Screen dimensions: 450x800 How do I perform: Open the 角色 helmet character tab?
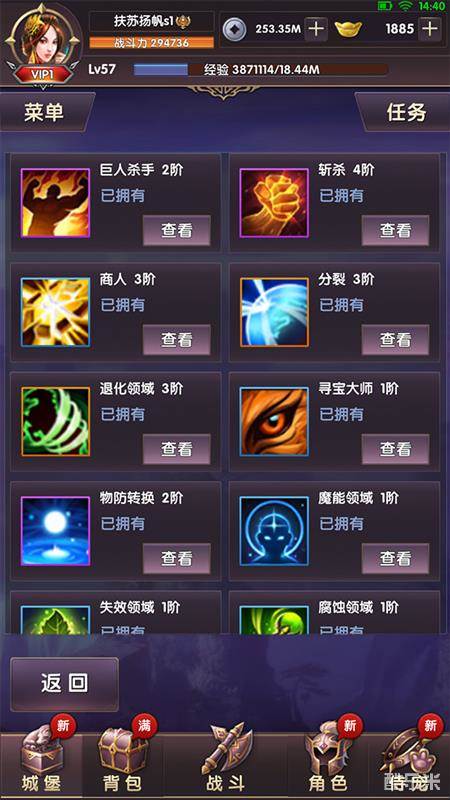tap(328, 760)
